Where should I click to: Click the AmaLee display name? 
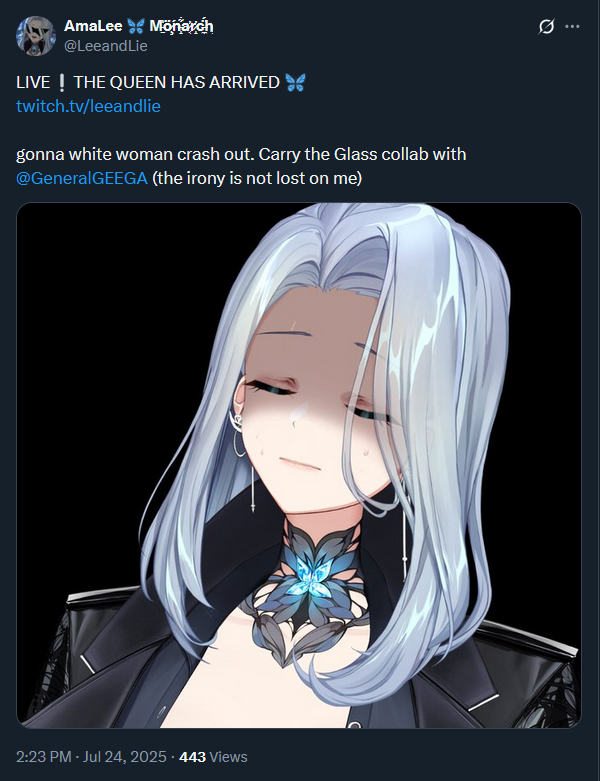point(93,26)
